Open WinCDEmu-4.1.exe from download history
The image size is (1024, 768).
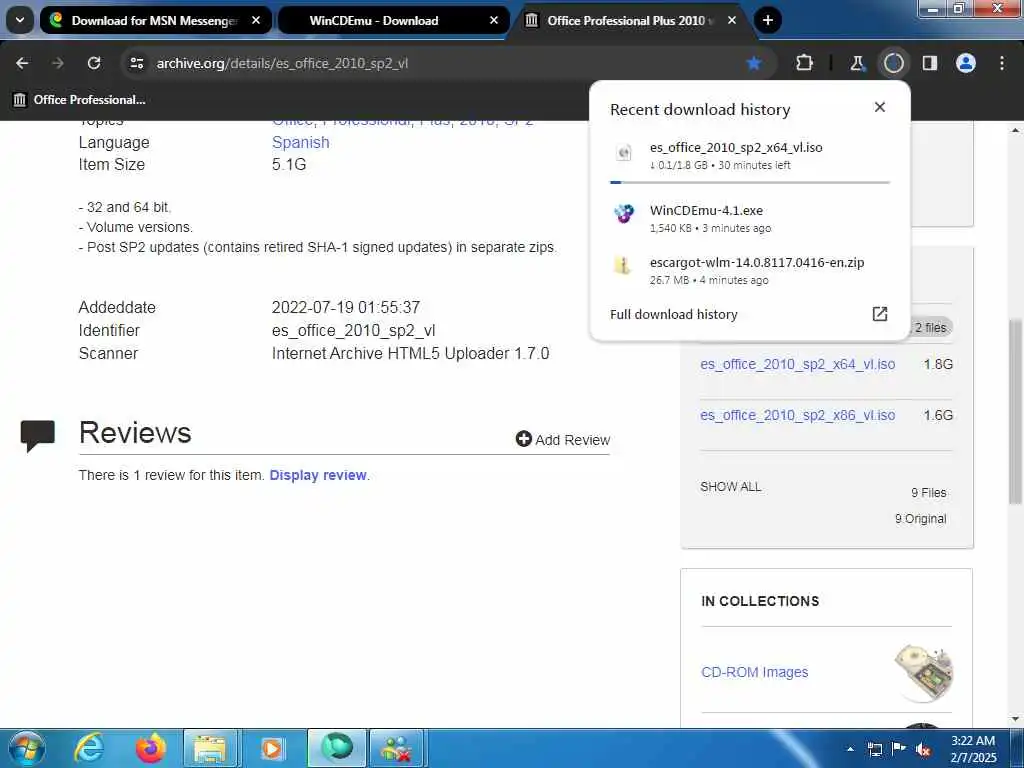(706, 211)
